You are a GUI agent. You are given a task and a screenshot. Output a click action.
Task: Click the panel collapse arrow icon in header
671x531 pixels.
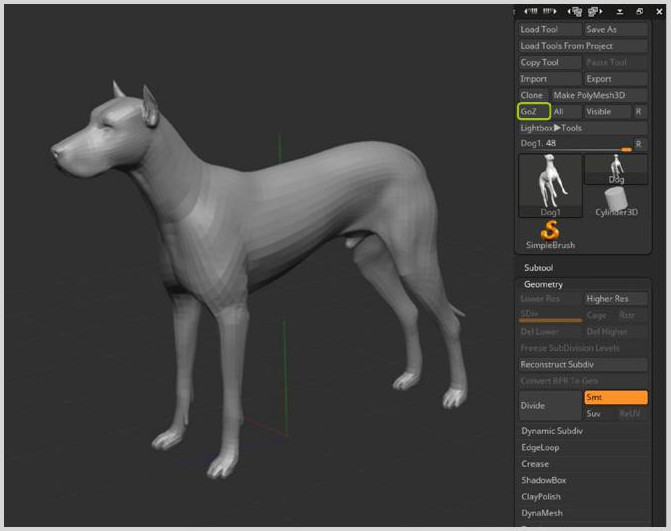(619, 11)
